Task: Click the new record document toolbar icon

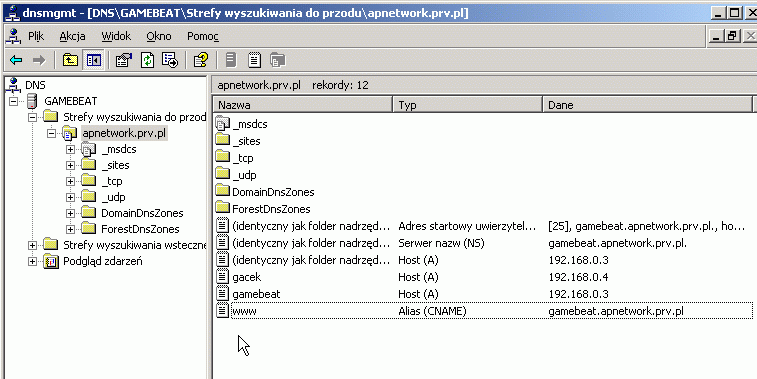Action: (254, 60)
